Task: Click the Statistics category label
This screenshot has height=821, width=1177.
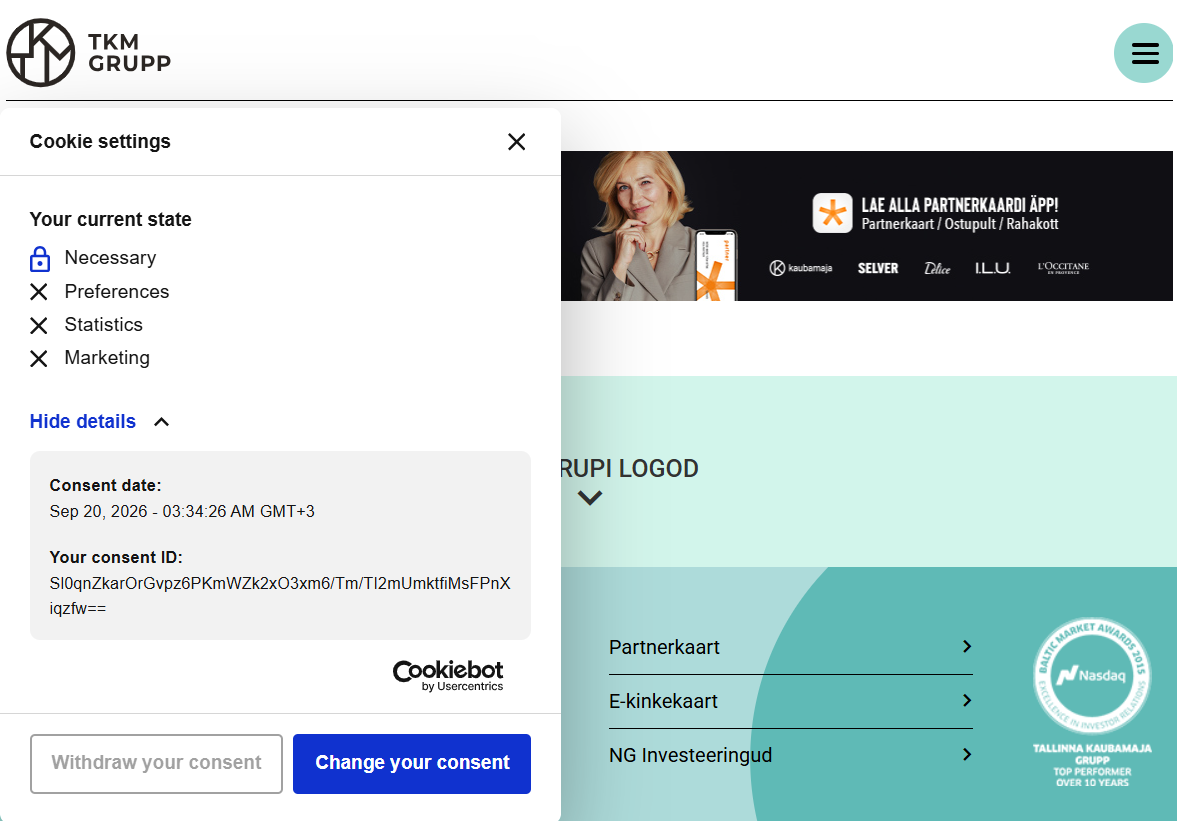Action: click(104, 324)
